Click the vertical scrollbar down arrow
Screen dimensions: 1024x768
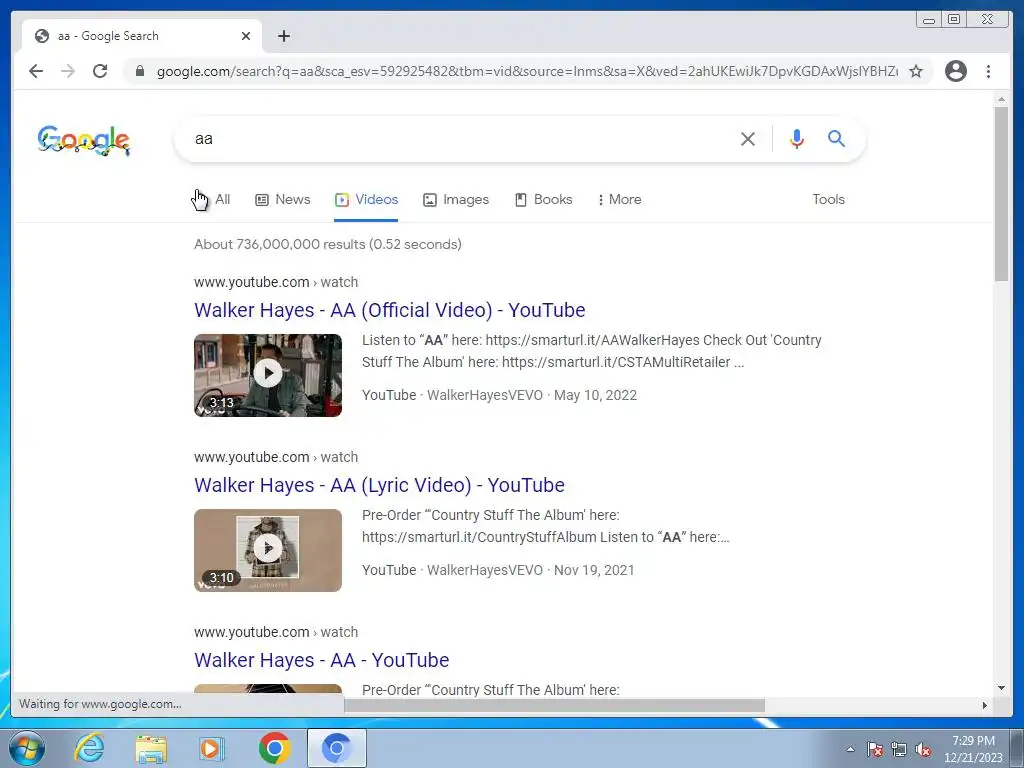click(1001, 688)
